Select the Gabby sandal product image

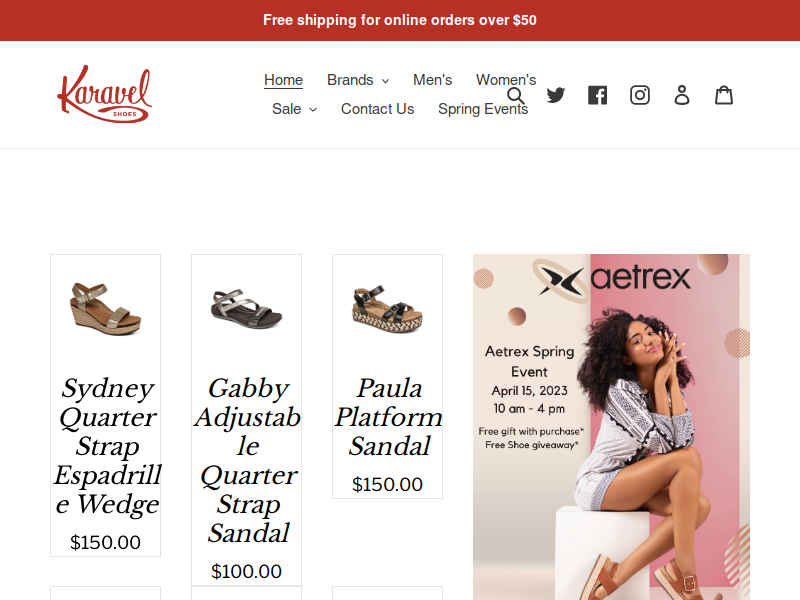pos(246,308)
